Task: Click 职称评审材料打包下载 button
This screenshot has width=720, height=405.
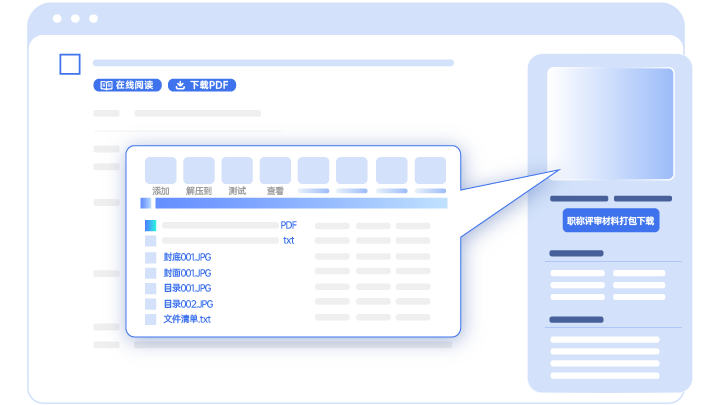Action: 610,221
